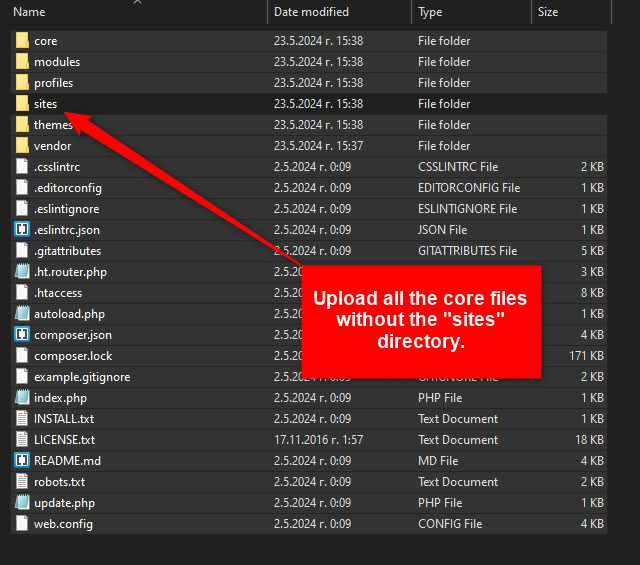Viewport: 640px width, 565px height.
Task: Click the '.htaccess' file name
Action: click(x=58, y=293)
